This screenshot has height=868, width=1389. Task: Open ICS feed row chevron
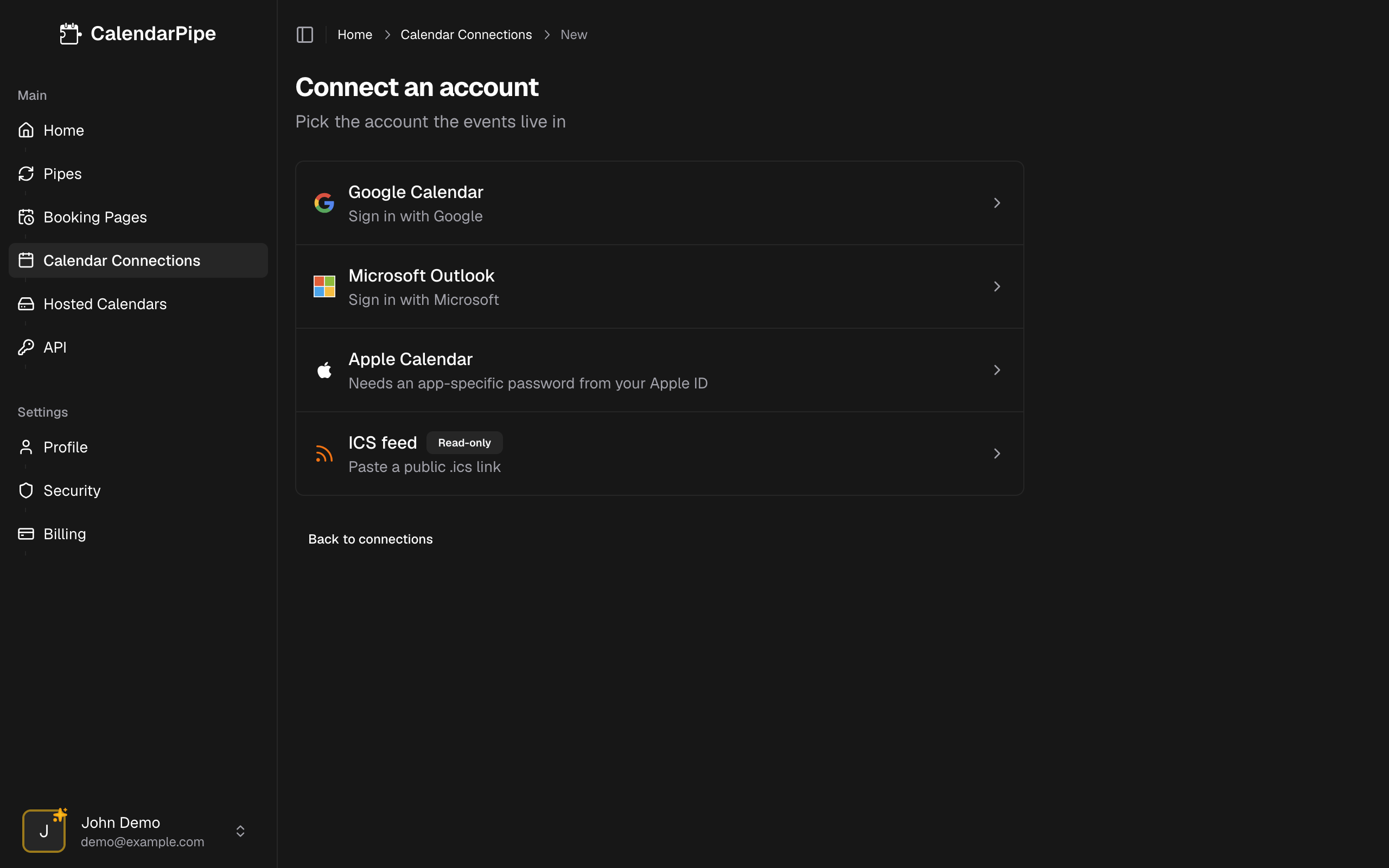click(997, 454)
